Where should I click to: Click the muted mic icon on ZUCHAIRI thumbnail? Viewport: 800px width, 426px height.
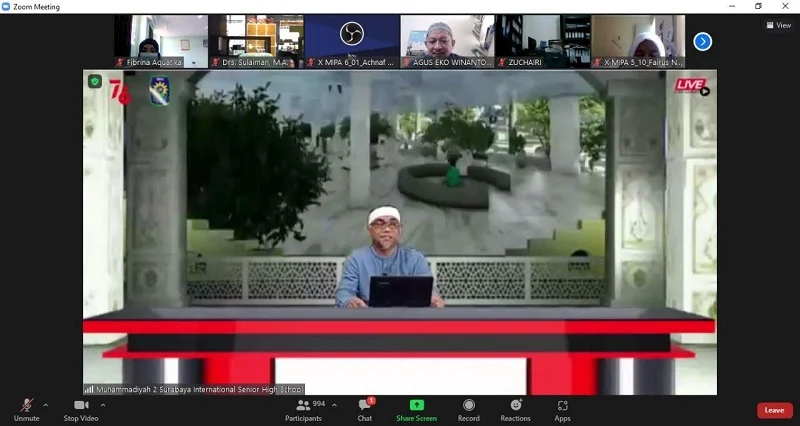pos(502,62)
